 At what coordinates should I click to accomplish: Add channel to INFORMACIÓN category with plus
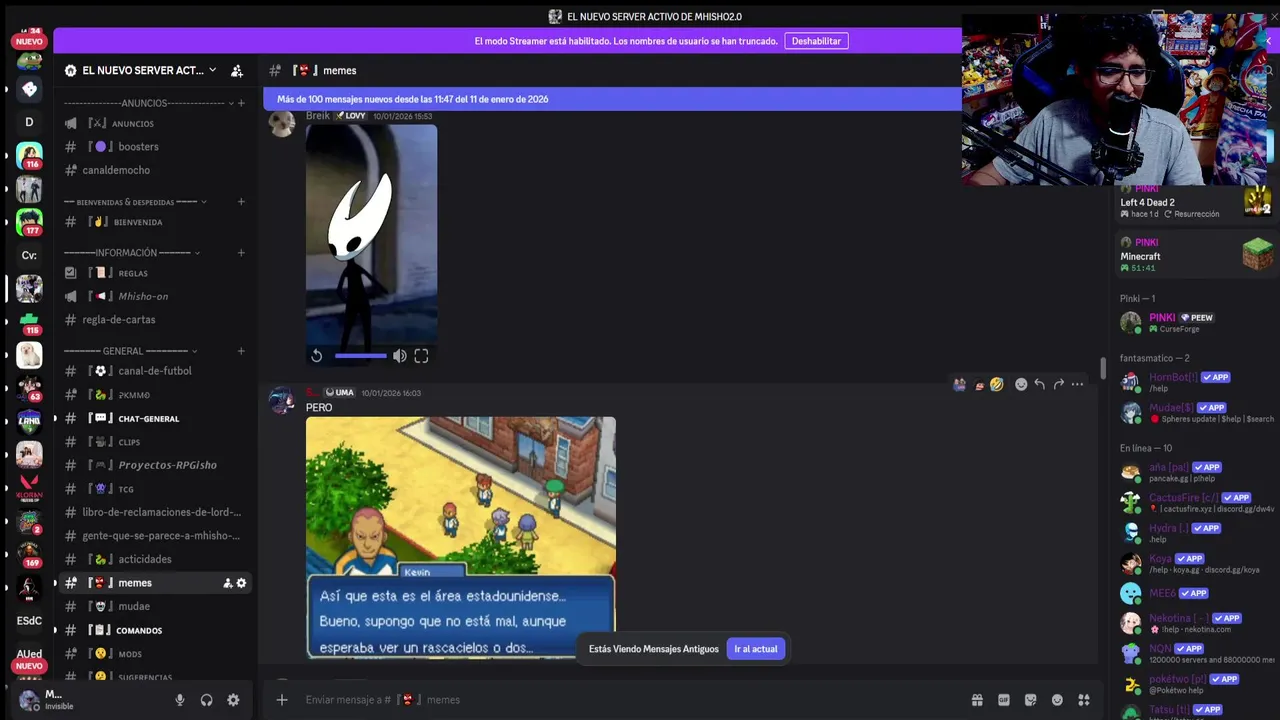click(241, 253)
